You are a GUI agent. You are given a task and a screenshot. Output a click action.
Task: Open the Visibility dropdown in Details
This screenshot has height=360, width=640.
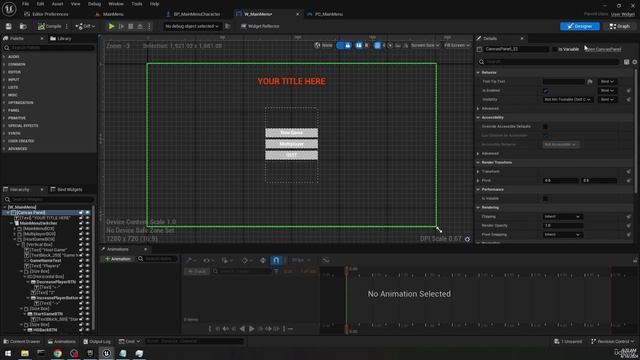point(568,100)
